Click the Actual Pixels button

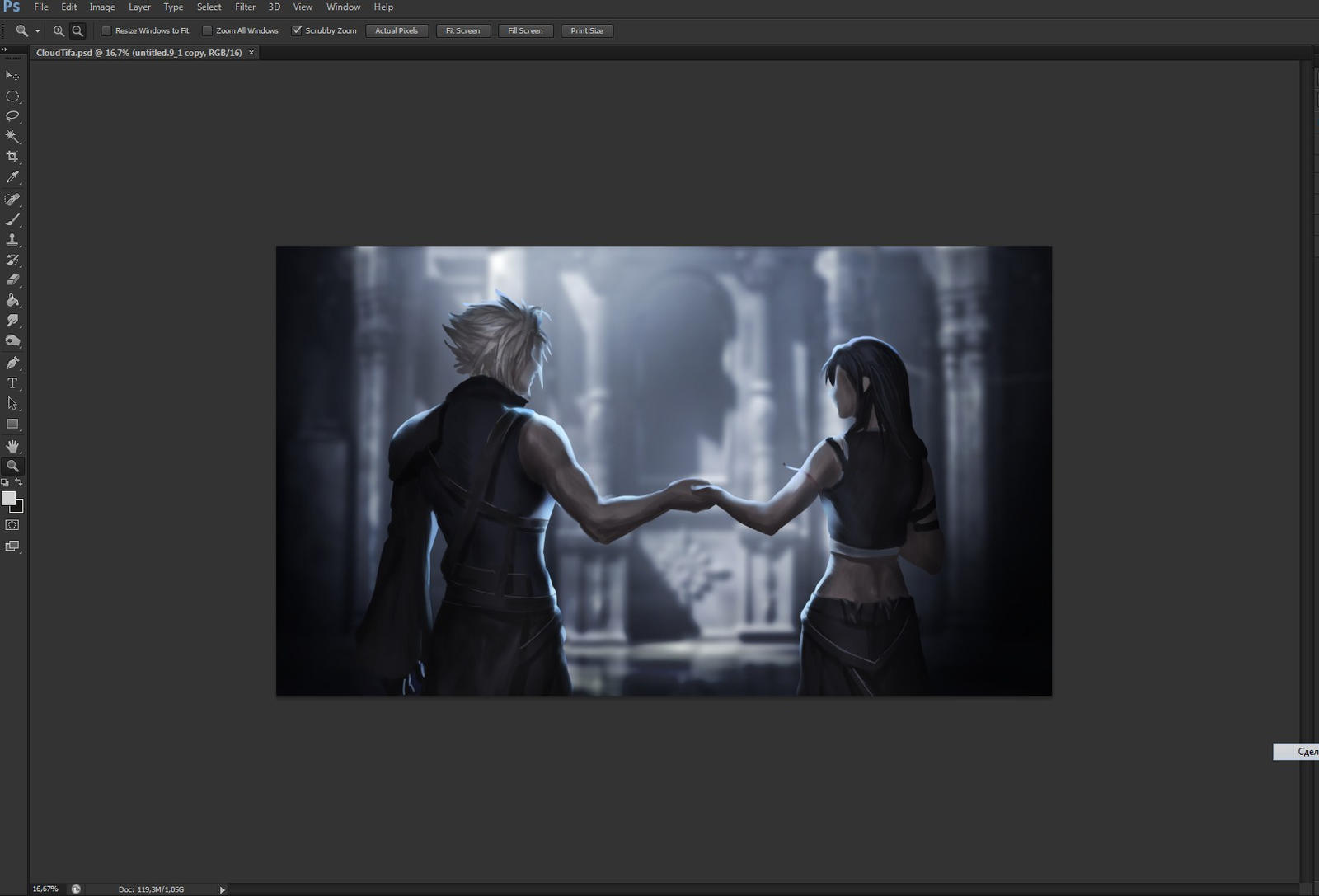[x=397, y=30]
